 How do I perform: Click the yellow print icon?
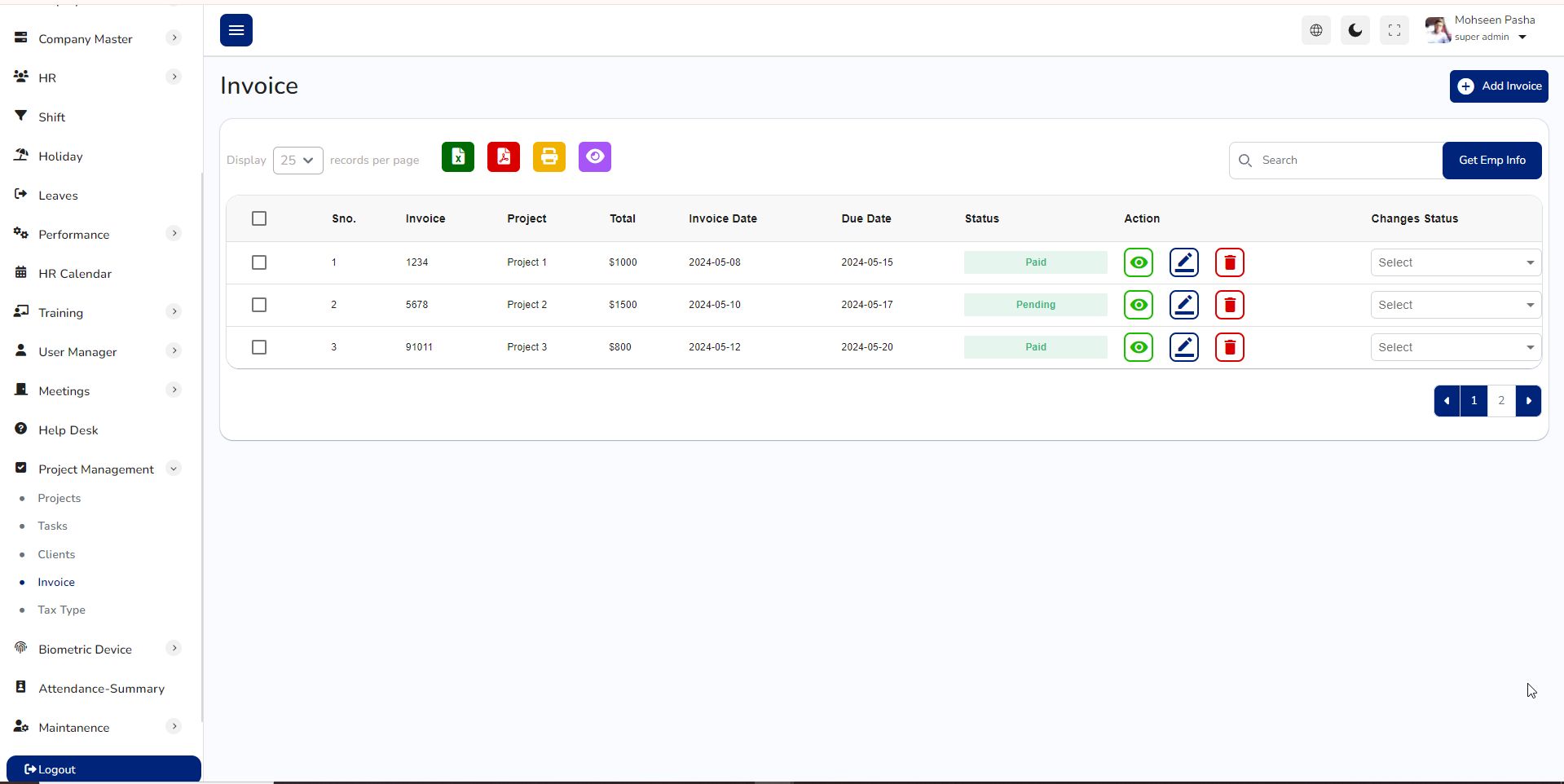coord(549,157)
